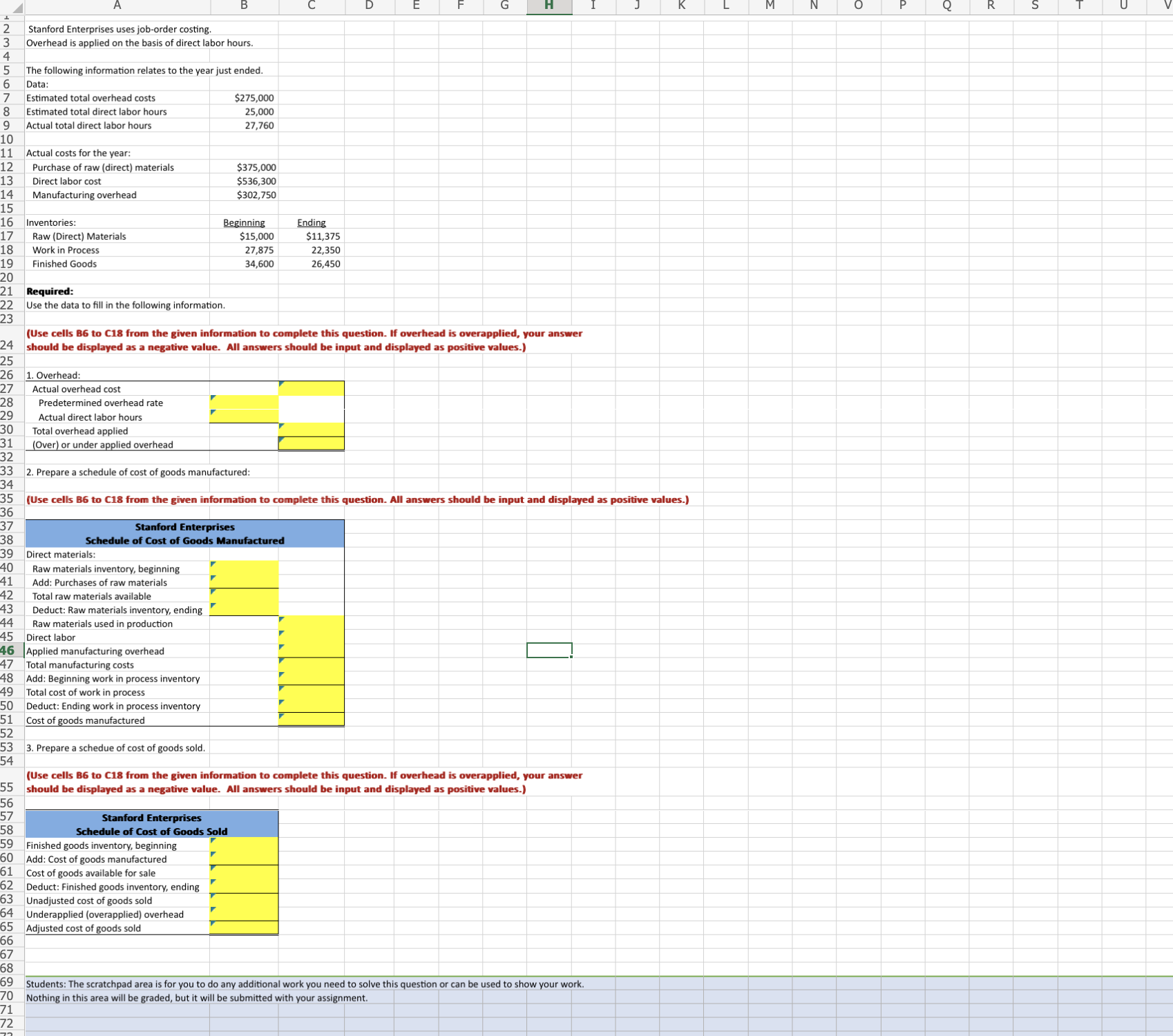Screen dimensions: 1173x1036
Task: Click the yellow Adjusted cost of goods sold cell
Action: (243, 928)
